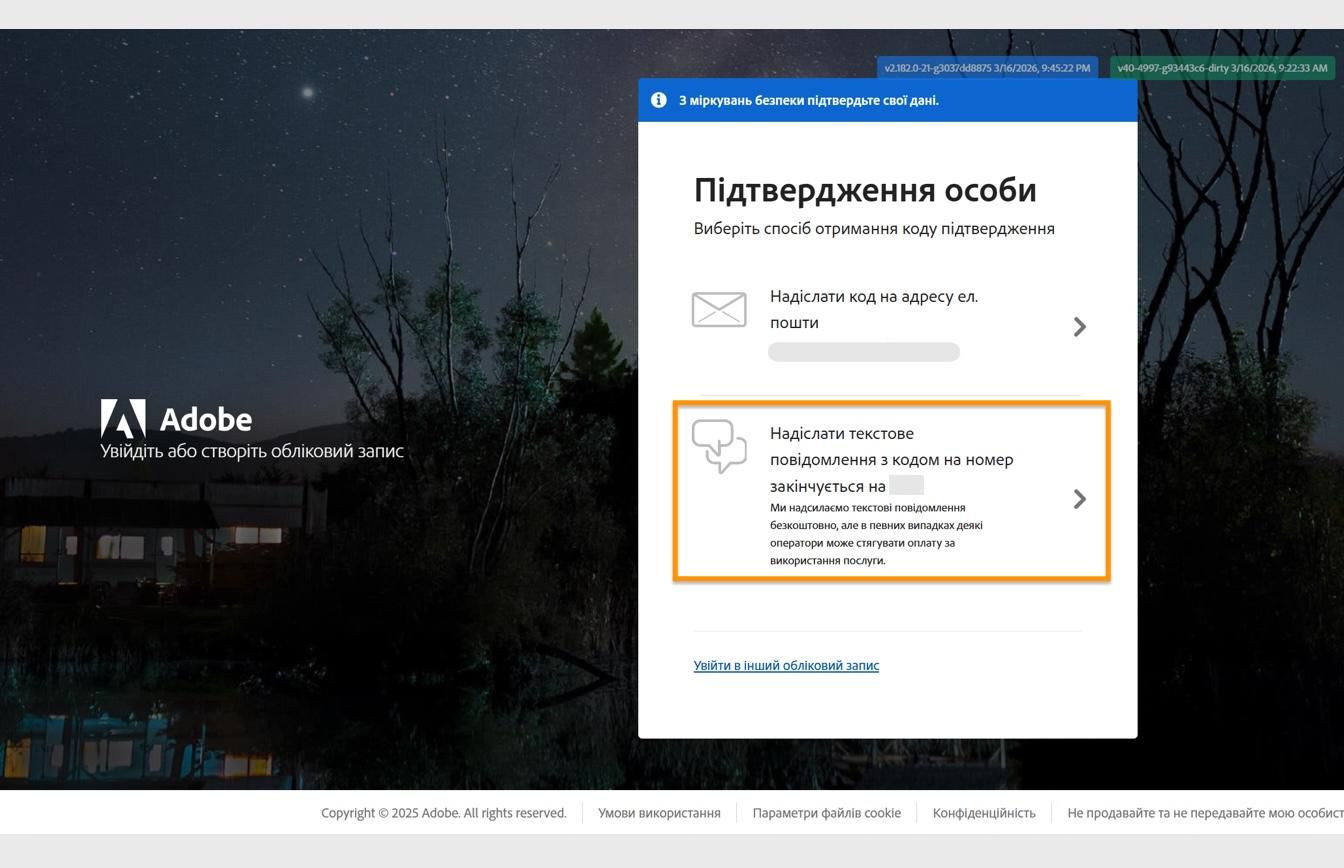Open 'Параметри файлів cookie' settings

pyautogui.click(x=825, y=813)
